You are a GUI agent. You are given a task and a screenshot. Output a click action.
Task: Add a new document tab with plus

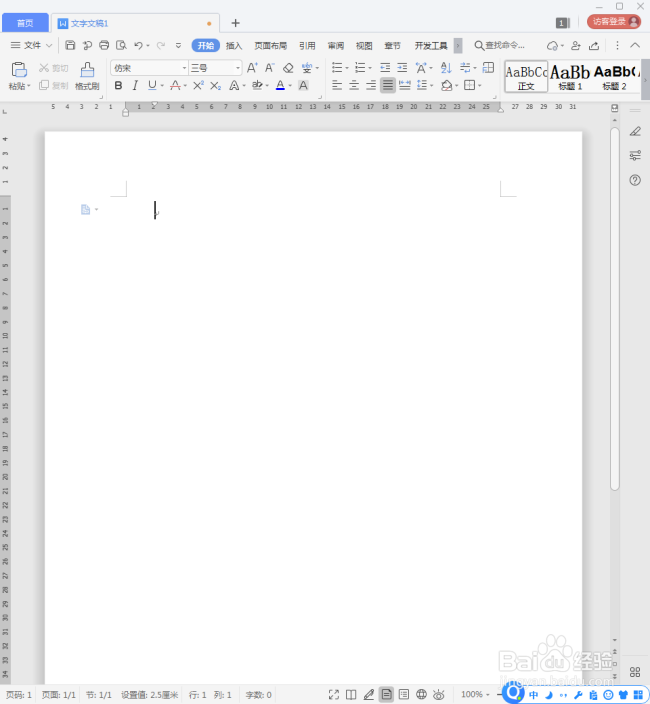(235, 23)
